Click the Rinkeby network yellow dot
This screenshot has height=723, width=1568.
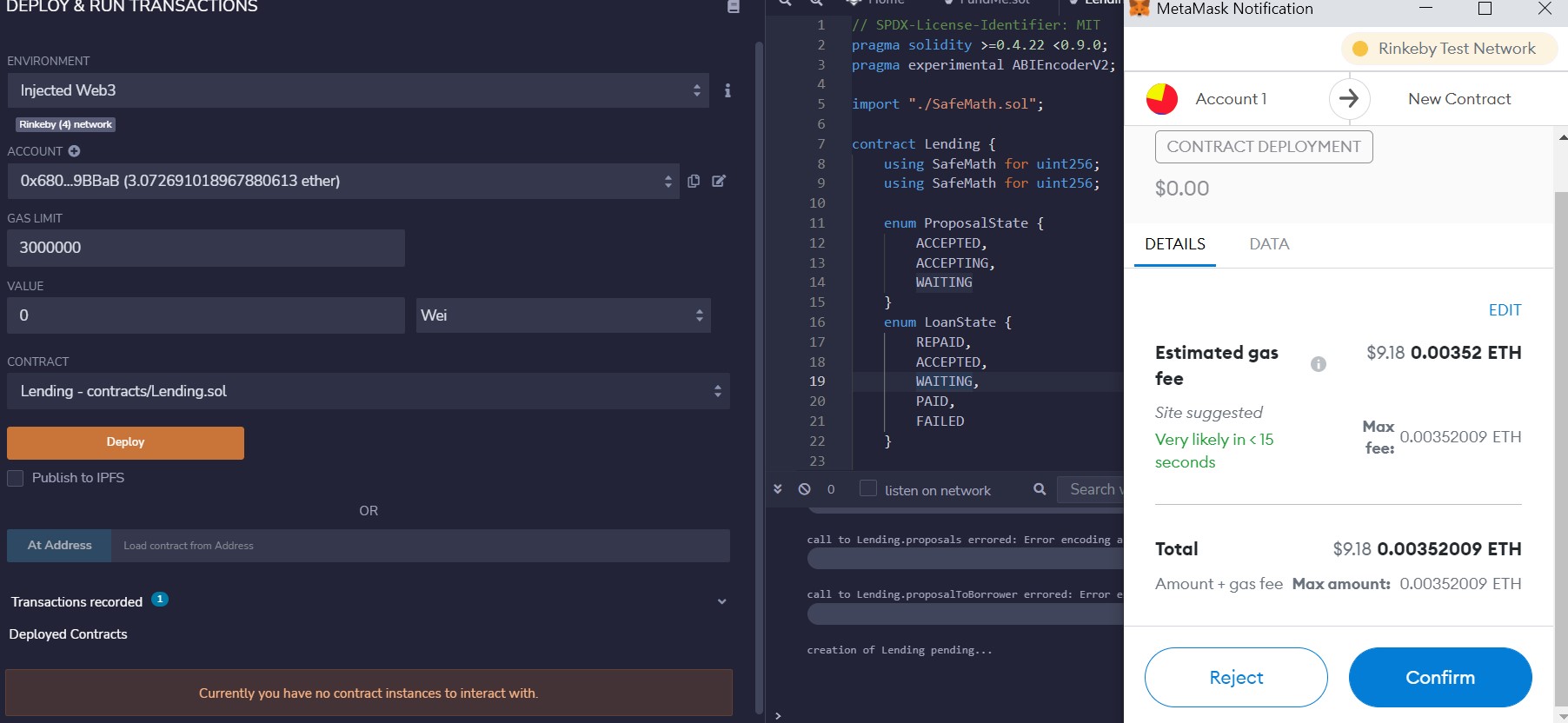[x=1360, y=49]
